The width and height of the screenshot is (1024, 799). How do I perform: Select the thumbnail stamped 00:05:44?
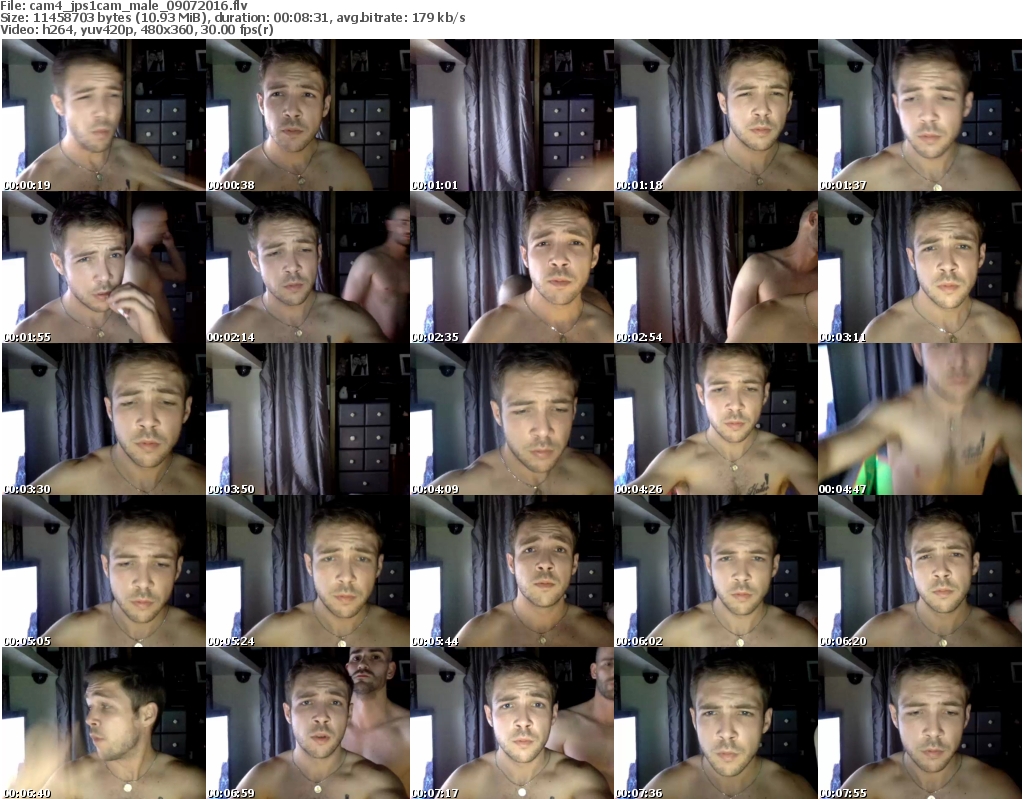pyautogui.click(x=511, y=572)
